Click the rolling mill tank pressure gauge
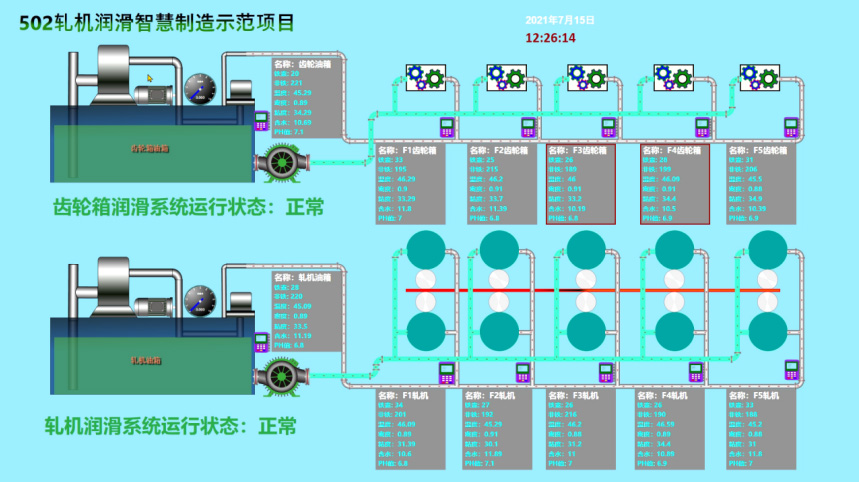859x482 pixels. coord(200,300)
